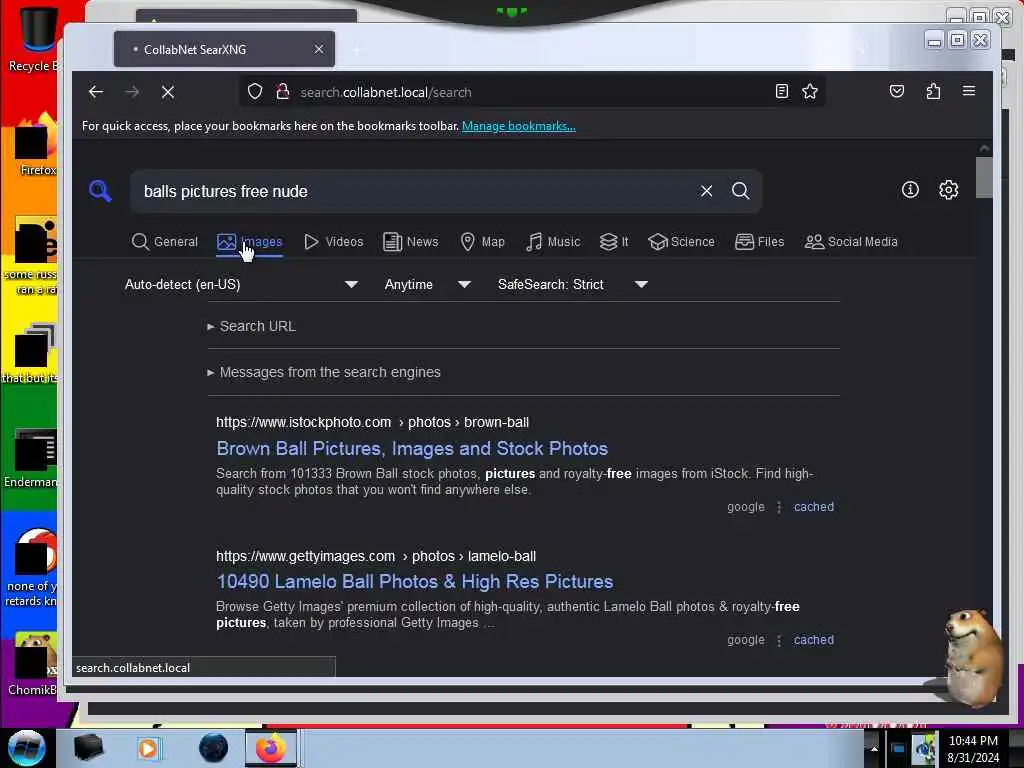Switch to the General search tab
This screenshot has height=768, width=1024.
pyautogui.click(x=165, y=242)
